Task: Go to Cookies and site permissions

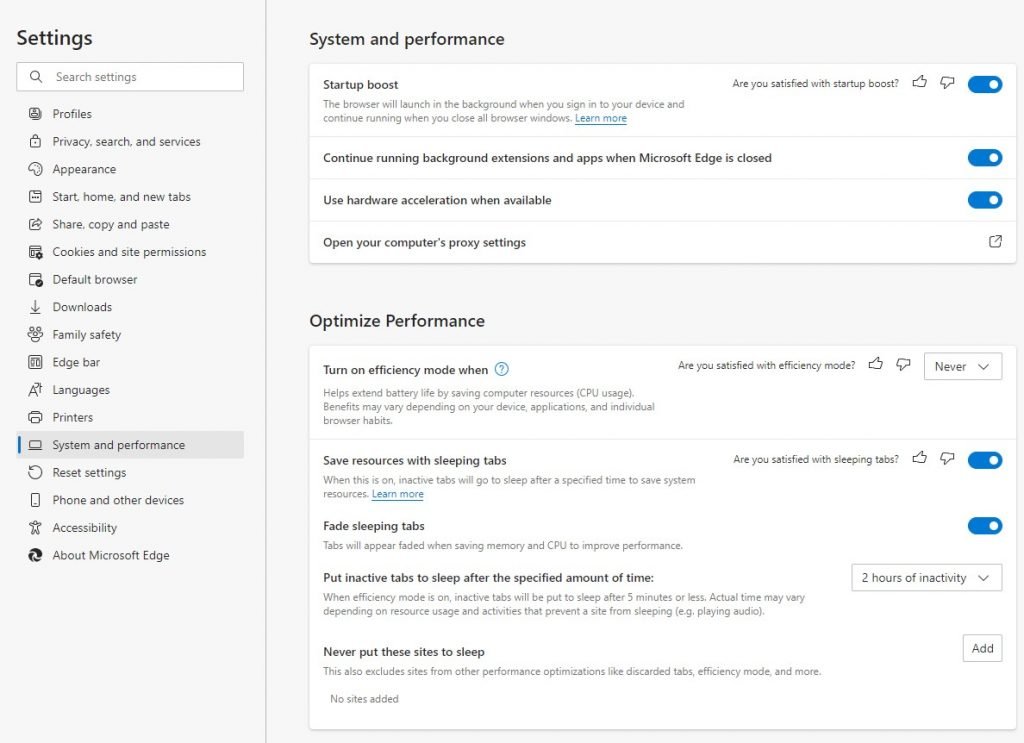Action: click(131, 252)
